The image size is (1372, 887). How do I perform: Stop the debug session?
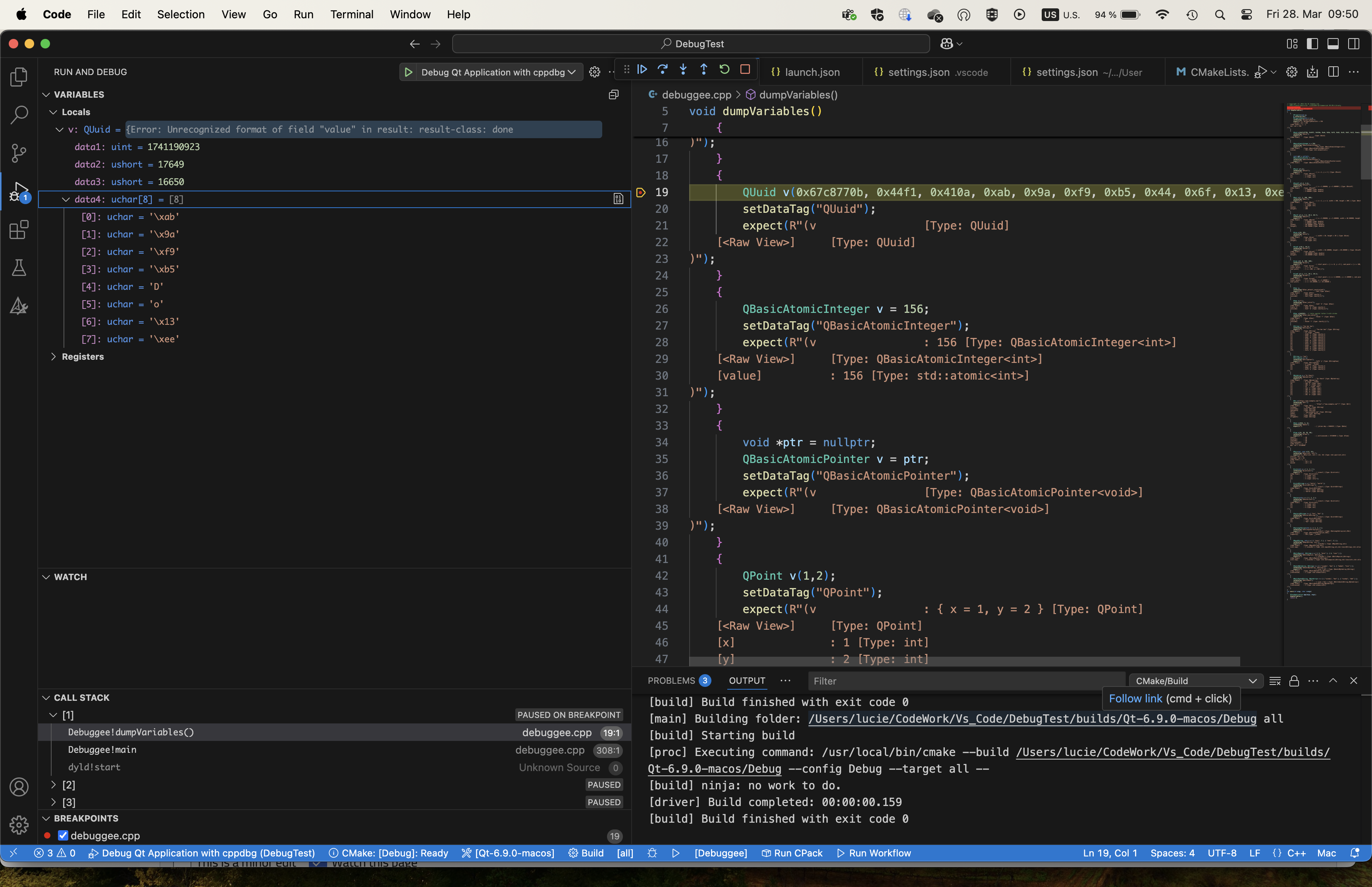tap(745, 70)
